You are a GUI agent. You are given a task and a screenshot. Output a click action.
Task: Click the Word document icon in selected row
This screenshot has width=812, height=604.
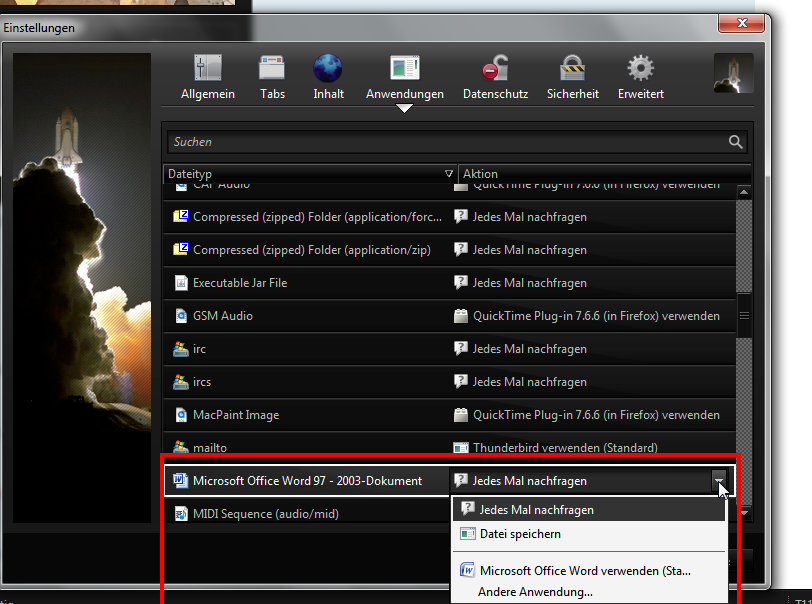[x=180, y=481]
